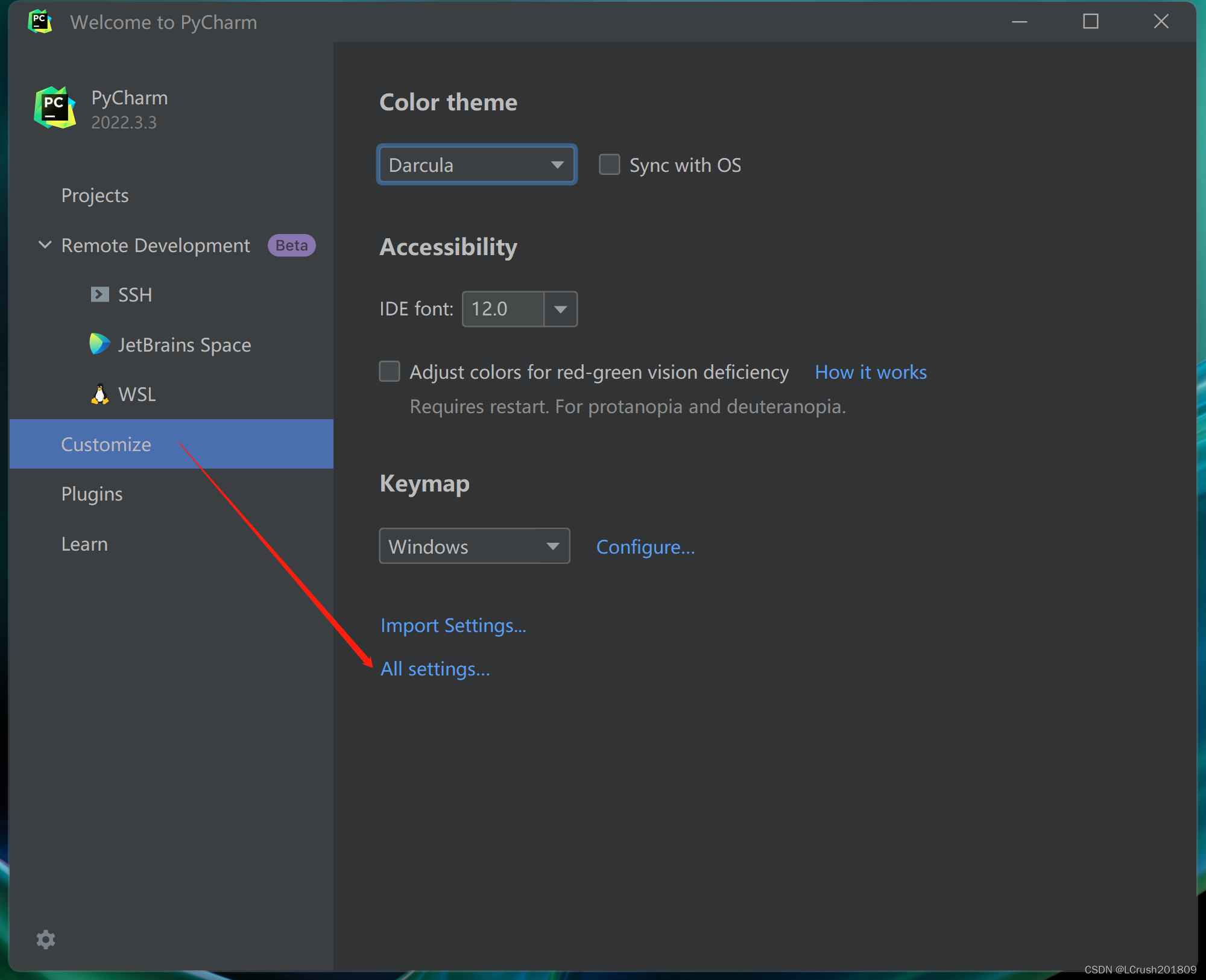The height and width of the screenshot is (980, 1206).
Task: Open the Learn section
Action: [84, 543]
